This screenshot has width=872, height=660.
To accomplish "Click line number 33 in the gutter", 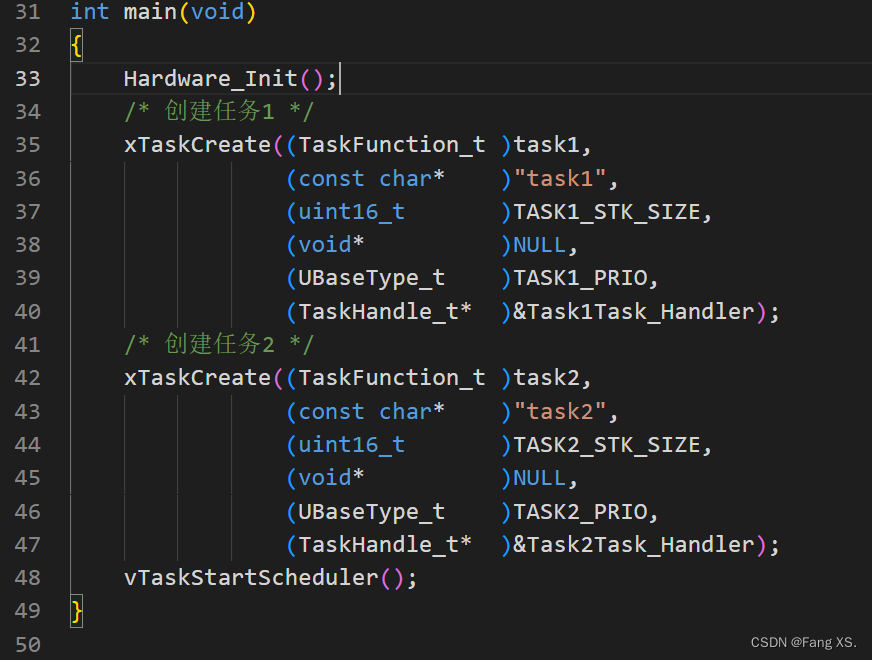I will 28,78.
